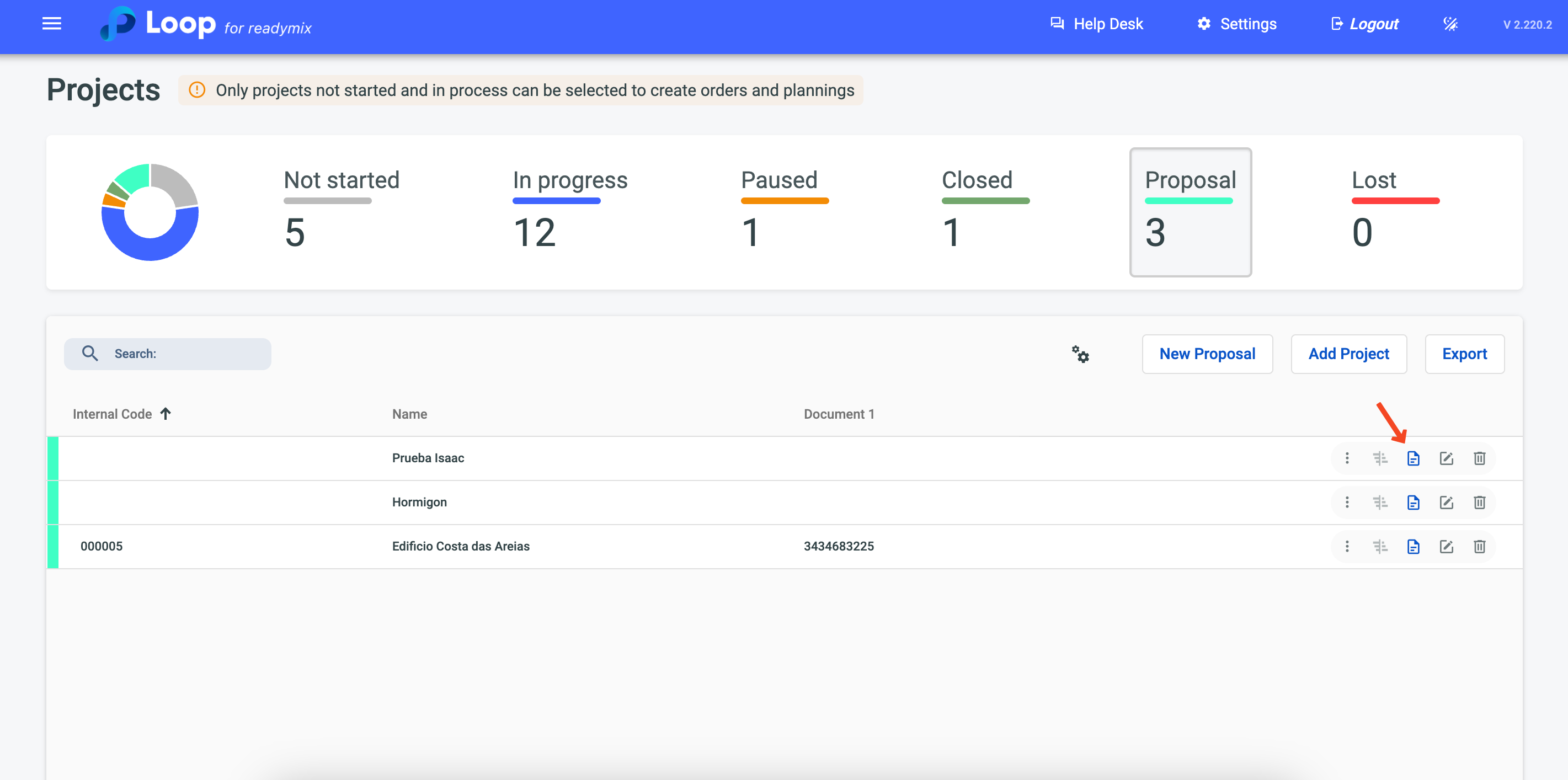Click the document icon for Prueba Isaac

pos(1413,458)
